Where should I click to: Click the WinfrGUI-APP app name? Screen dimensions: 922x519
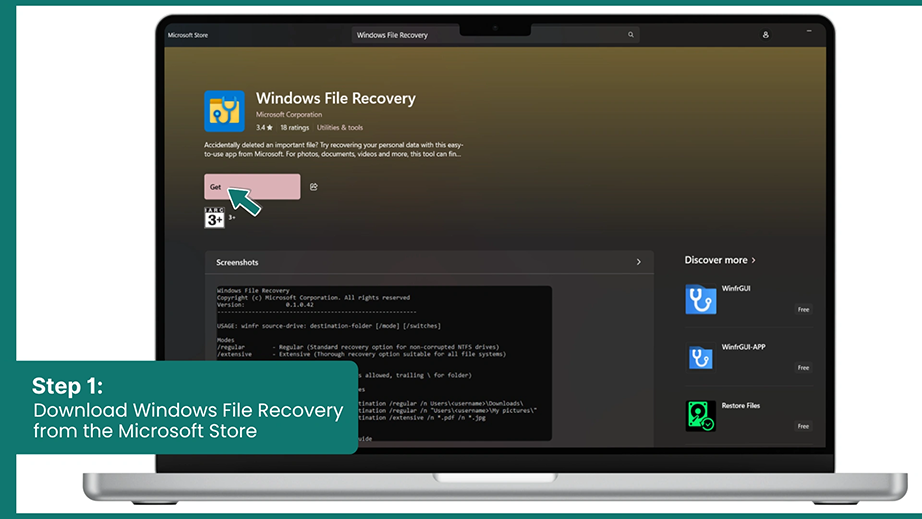743,347
